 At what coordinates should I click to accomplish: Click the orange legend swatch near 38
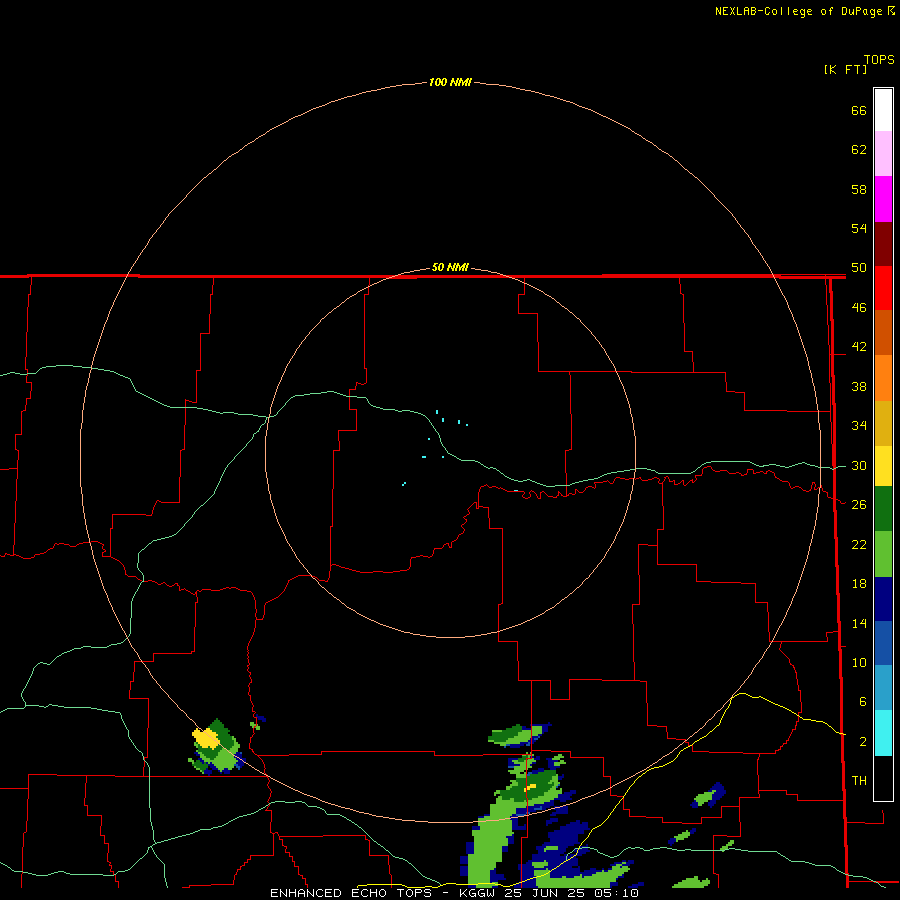click(883, 378)
